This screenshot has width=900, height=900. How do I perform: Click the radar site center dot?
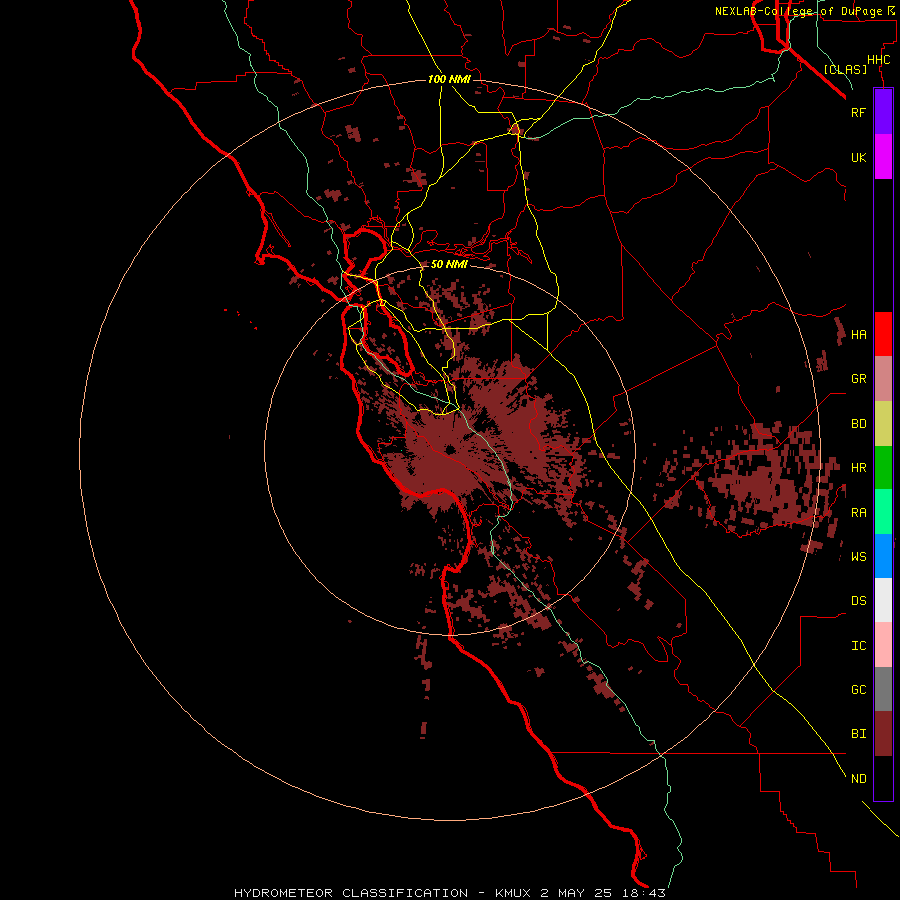click(x=449, y=449)
